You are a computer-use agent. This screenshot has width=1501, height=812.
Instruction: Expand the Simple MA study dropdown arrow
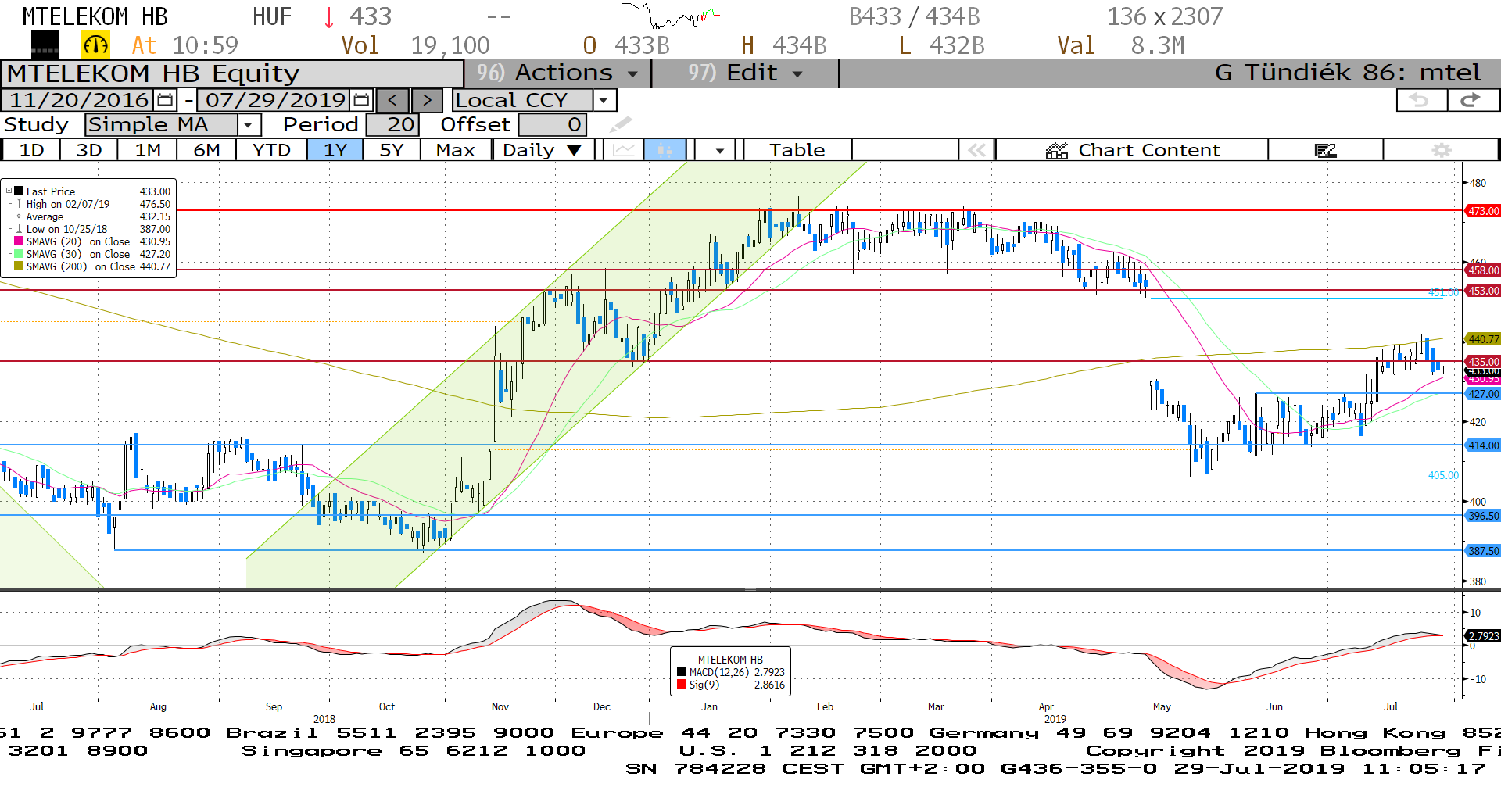tap(249, 124)
